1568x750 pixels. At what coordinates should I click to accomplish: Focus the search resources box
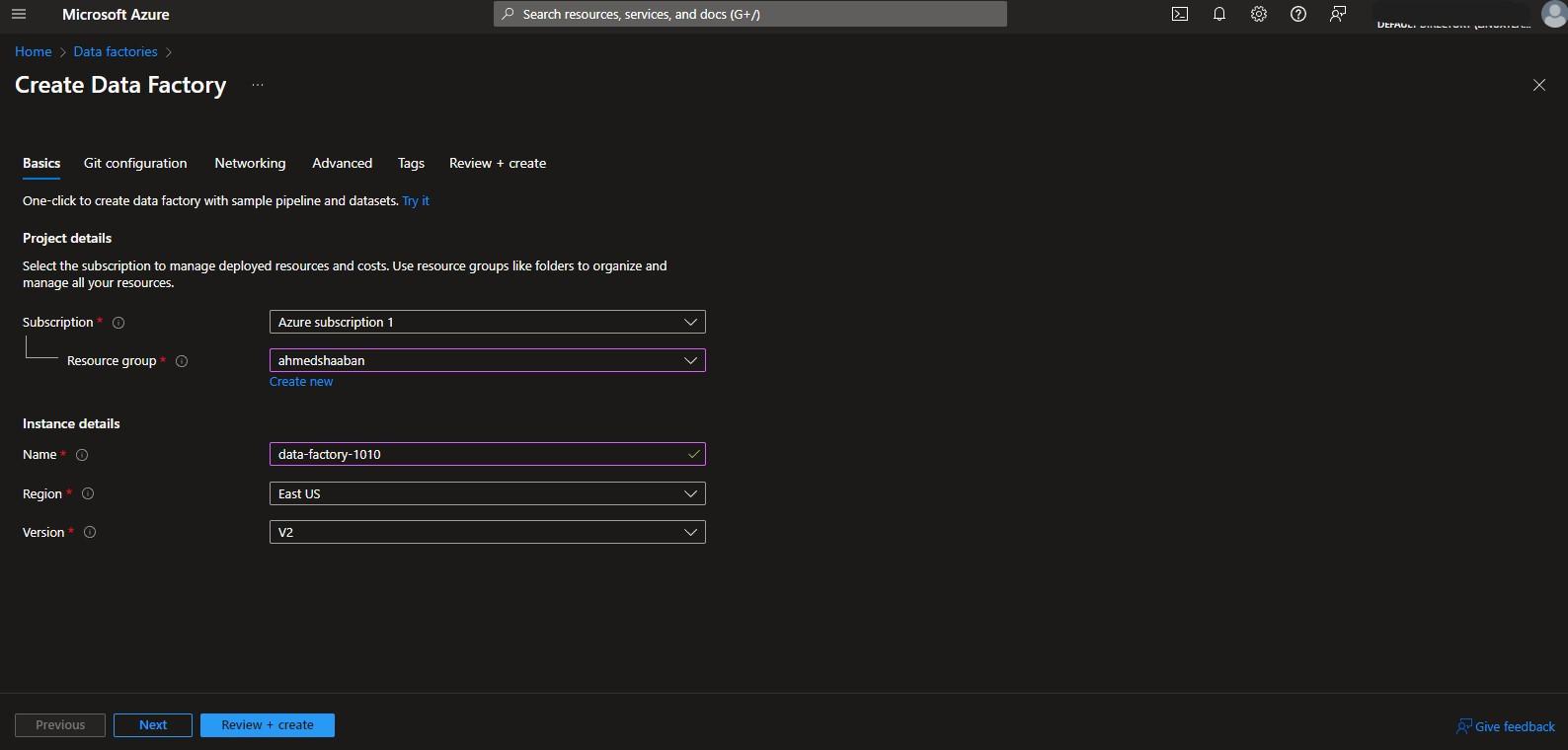pos(750,14)
